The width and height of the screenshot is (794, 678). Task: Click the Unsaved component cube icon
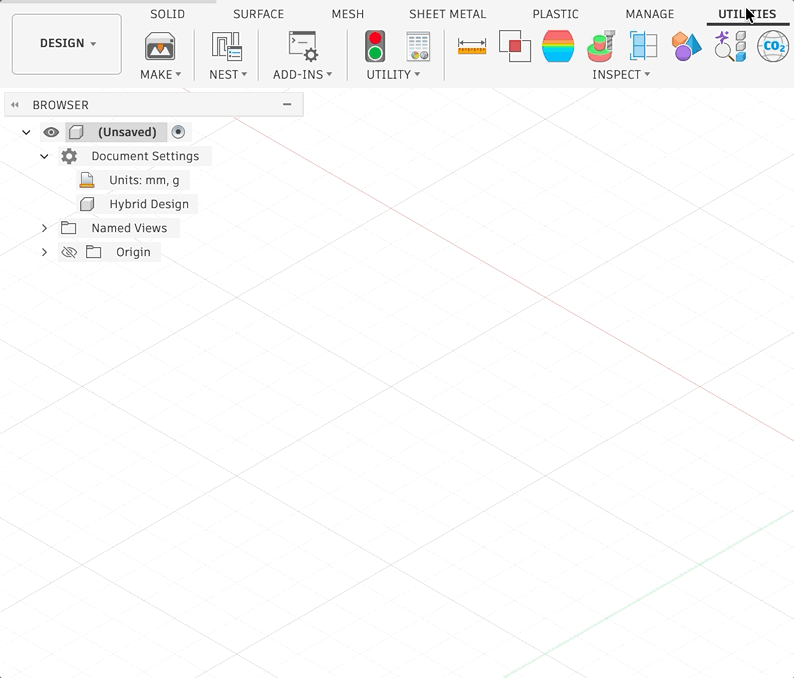76,132
